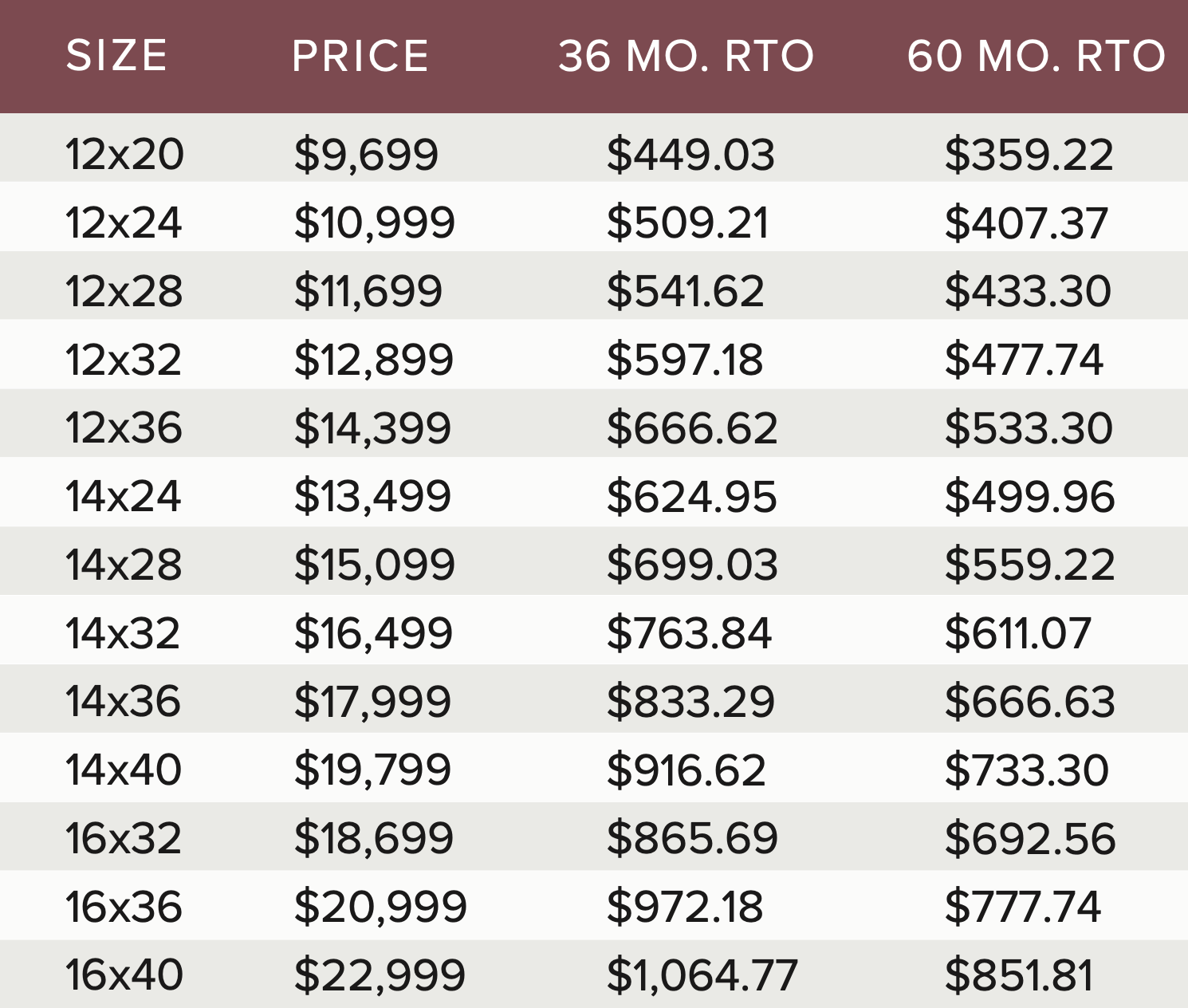Select the $10,999 price cell
The width and height of the screenshot is (1188, 1008).
point(374,222)
